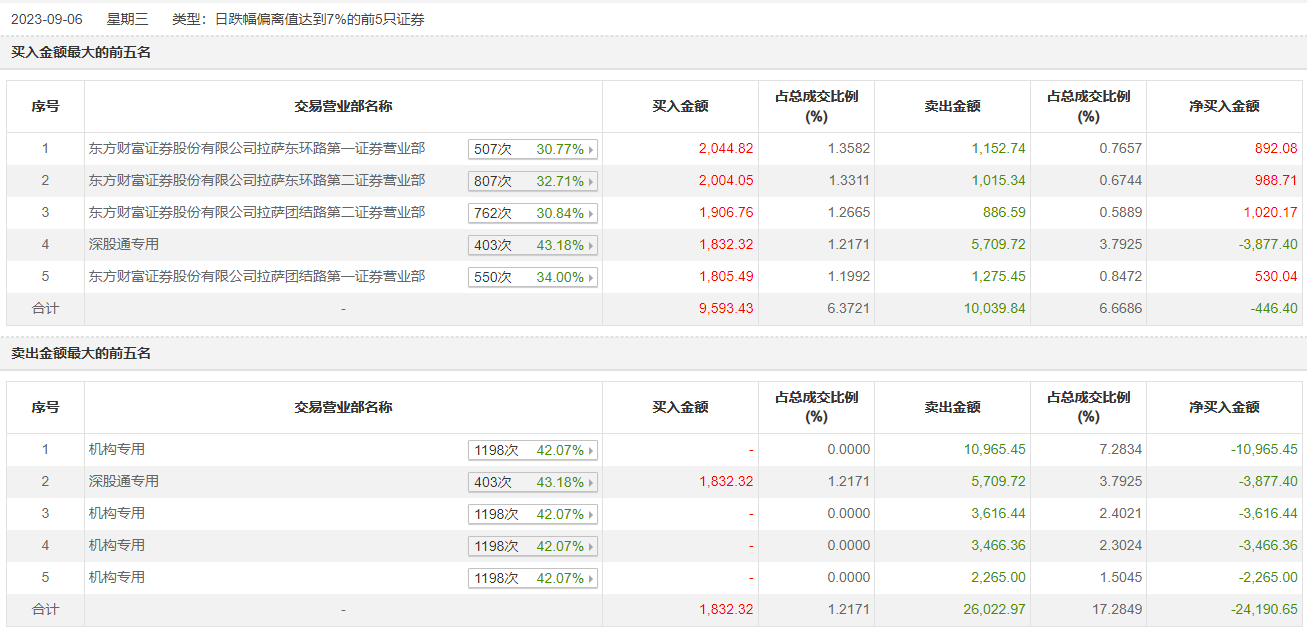Click the 2,044.82 buy amount cell
Screen dimensions: 1307x630
pyautogui.click(x=726, y=149)
